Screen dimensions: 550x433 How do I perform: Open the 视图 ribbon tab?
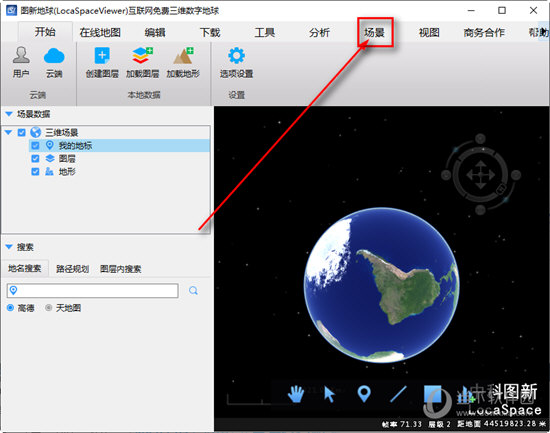pyautogui.click(x=429, y=33)
